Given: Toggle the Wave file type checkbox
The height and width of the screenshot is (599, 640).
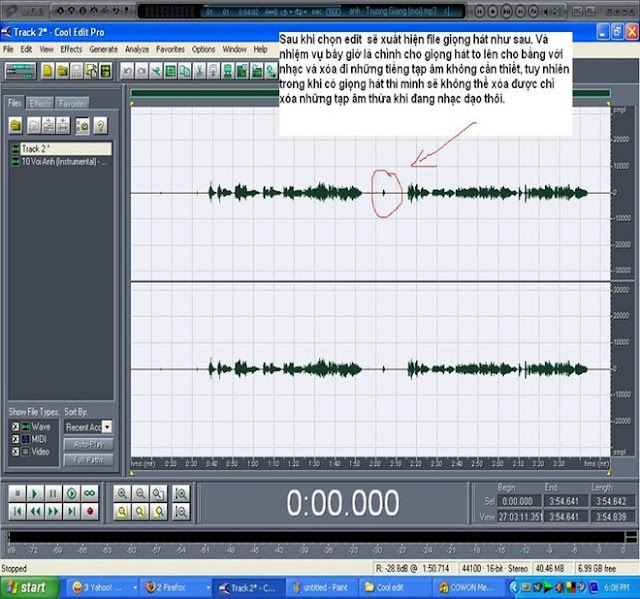Looking at the screenshot, I should click(x=15, y=427).
